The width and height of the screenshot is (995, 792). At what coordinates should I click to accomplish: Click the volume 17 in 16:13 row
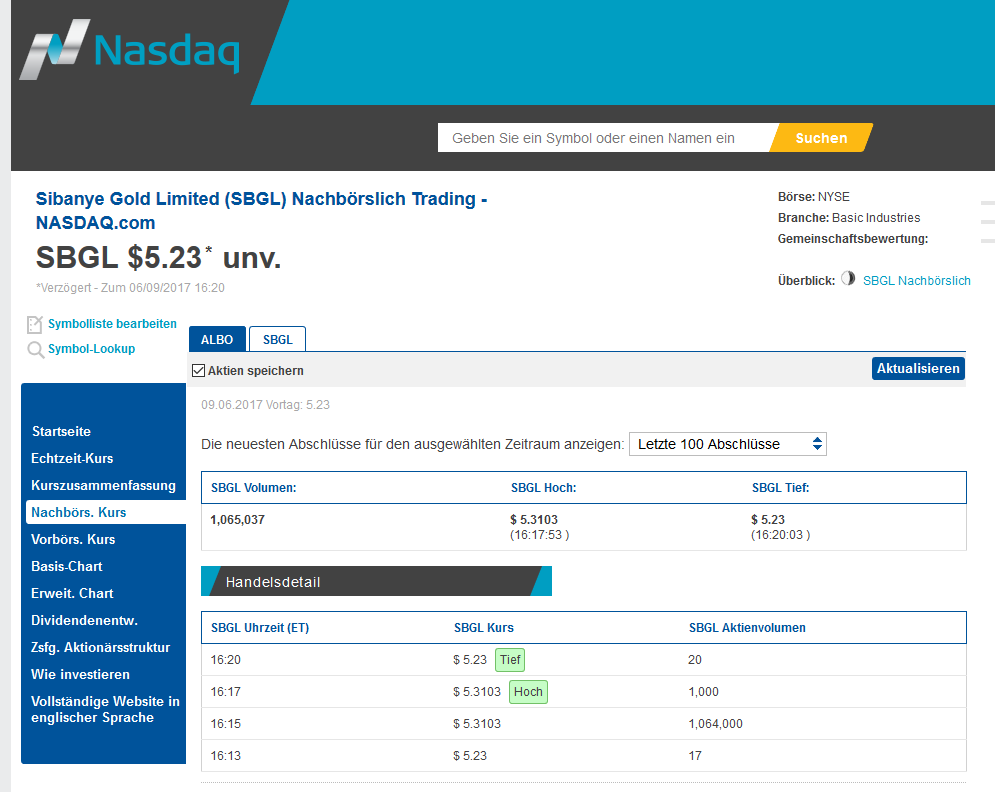click(695, 756)
